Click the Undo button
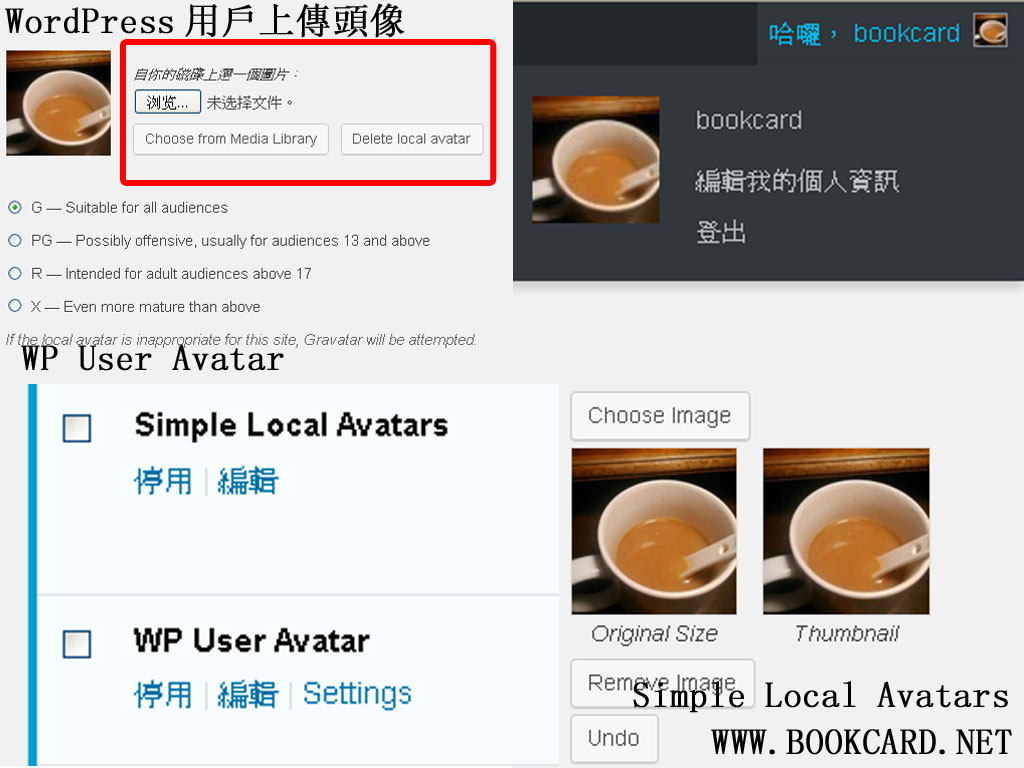Viewport: 1024px width, 768px height. [x=614, y=738]
